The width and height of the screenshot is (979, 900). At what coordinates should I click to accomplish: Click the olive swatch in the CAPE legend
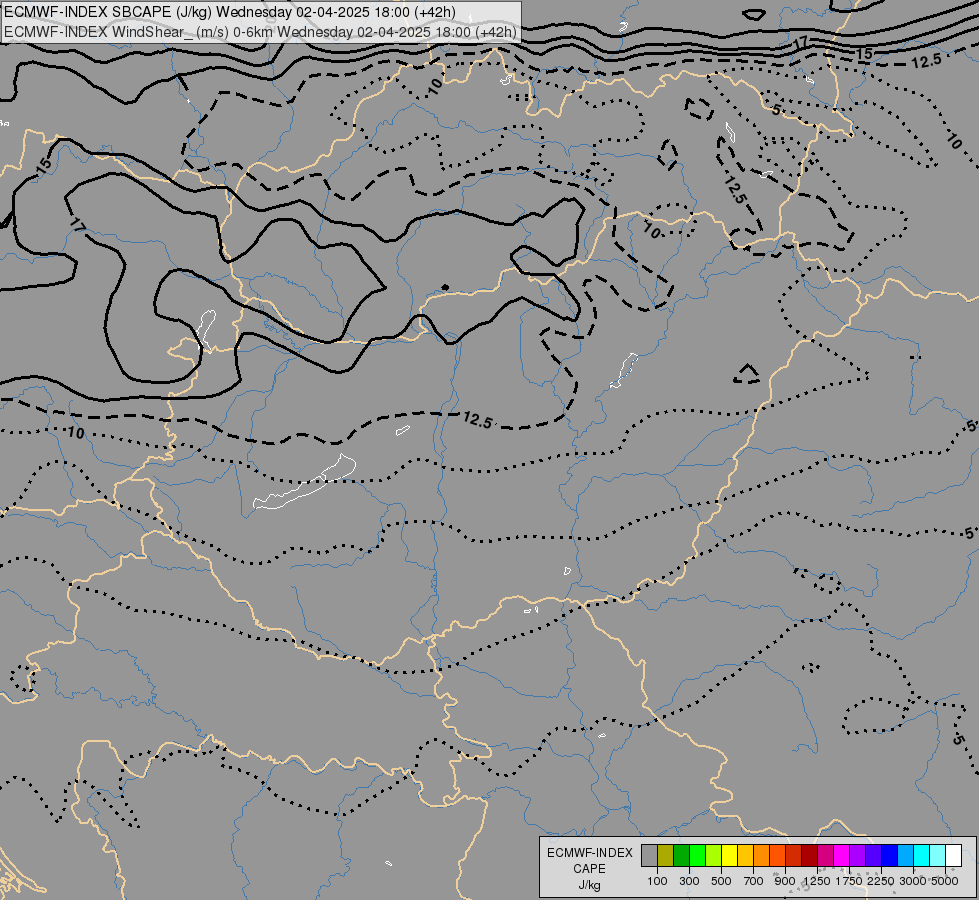tap(665, 855)
